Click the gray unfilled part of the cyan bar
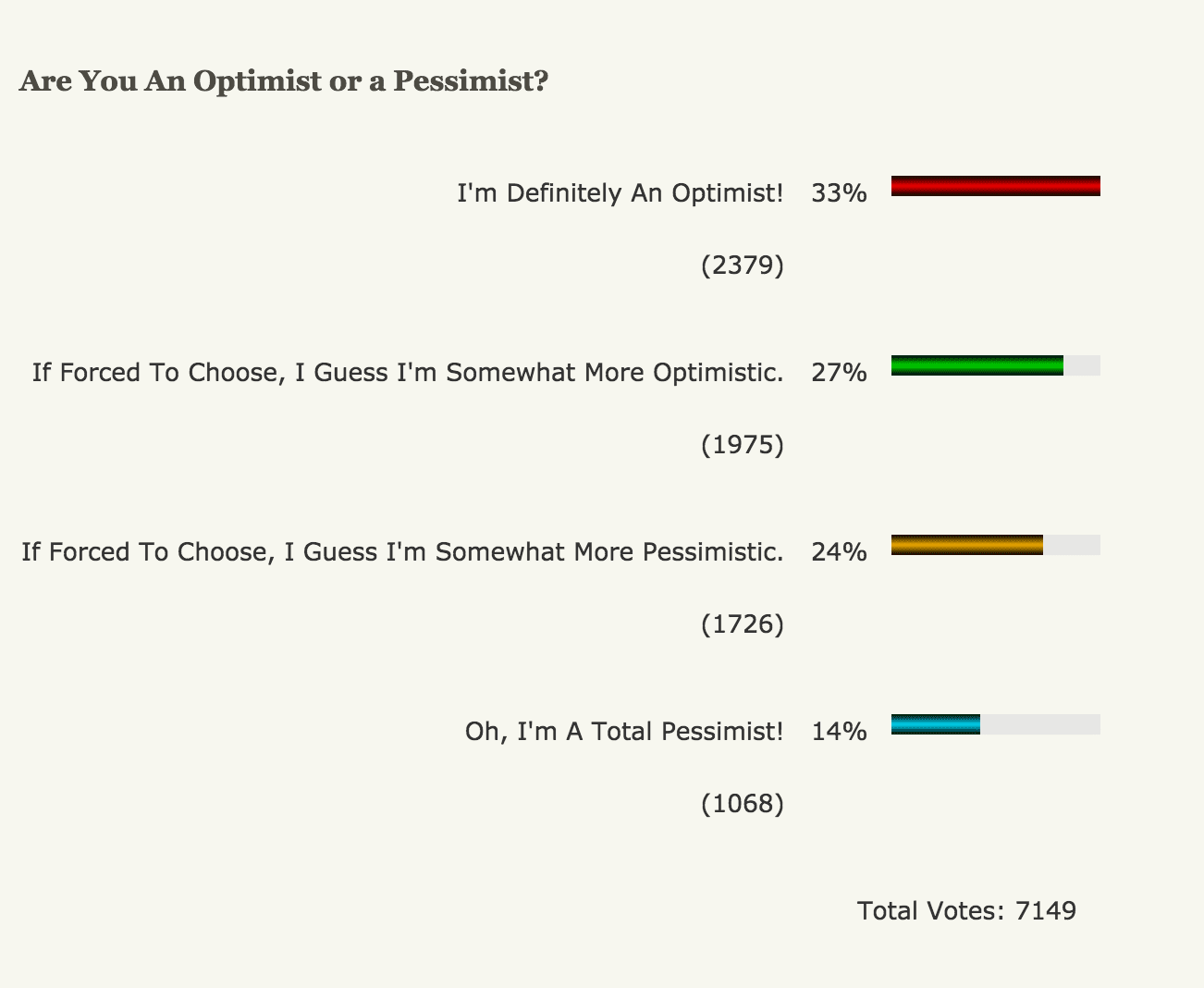 coord(1039,724)
